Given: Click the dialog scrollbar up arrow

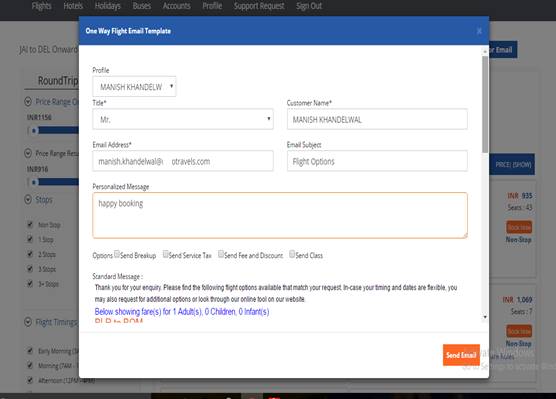Looking at the screenshot, I should pyautogui.click(x=485, y=52).
